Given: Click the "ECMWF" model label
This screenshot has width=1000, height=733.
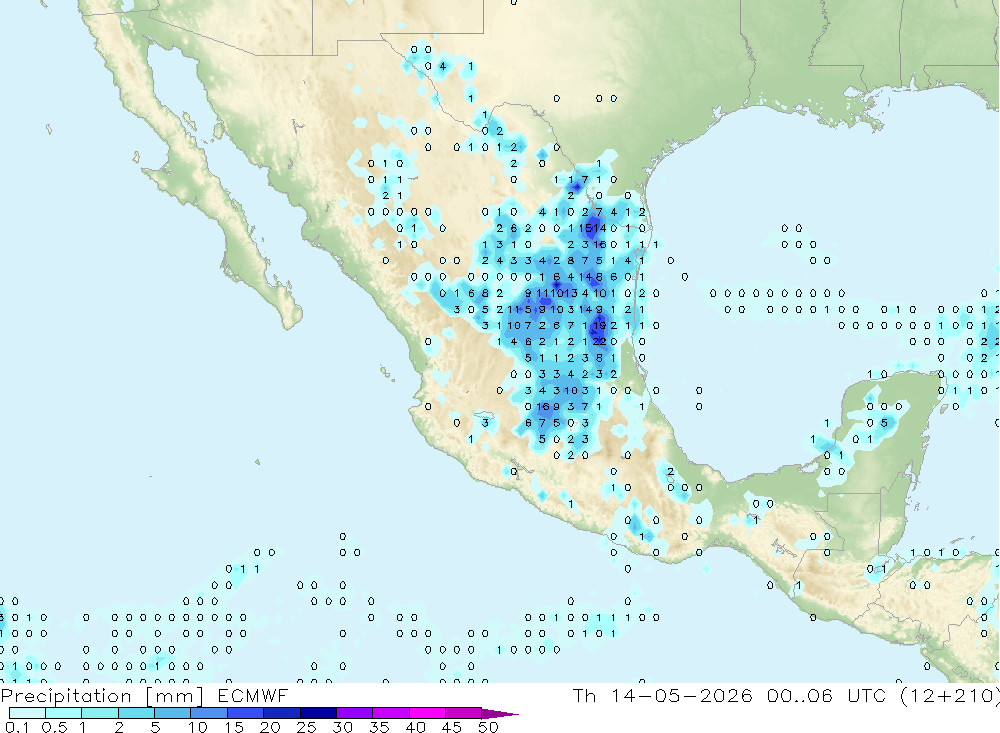Looking at the screenshot, I should click(253, 696).
